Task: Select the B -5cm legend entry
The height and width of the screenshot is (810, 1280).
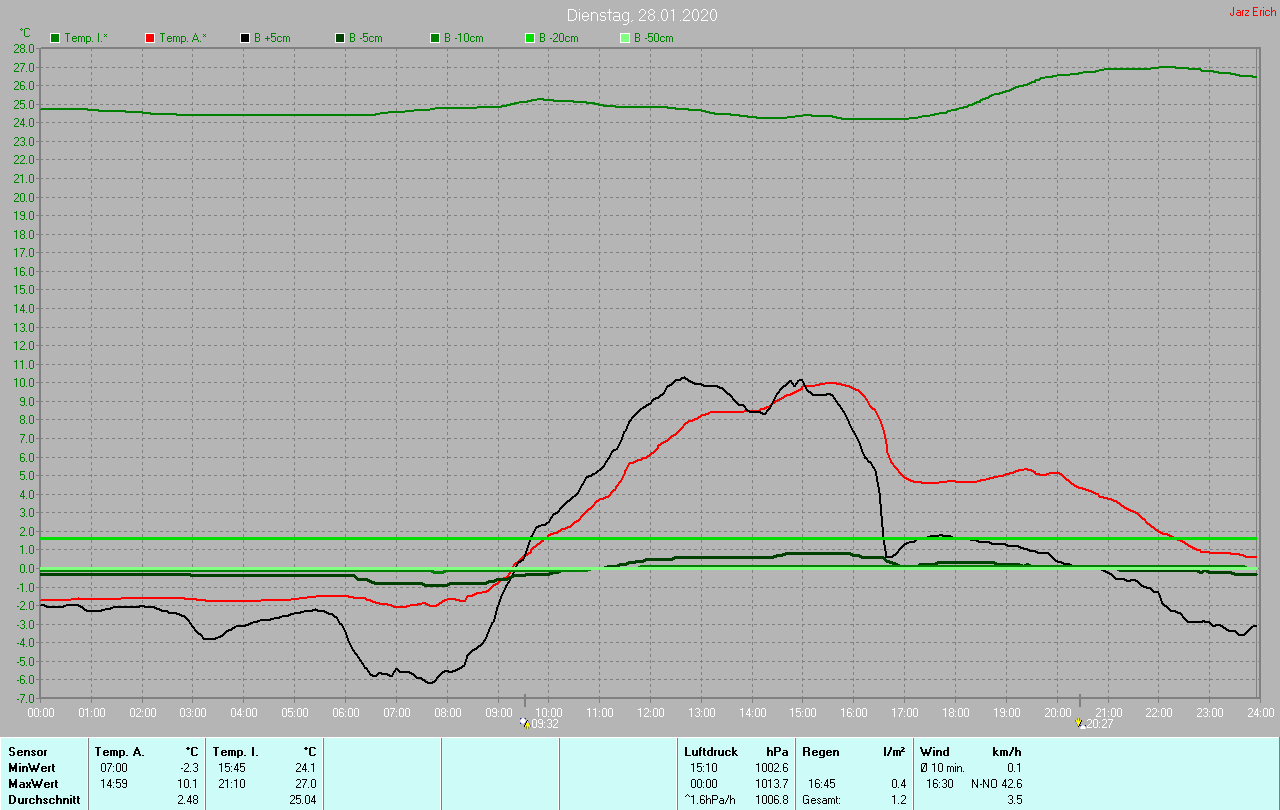Action: coord(359,38)
